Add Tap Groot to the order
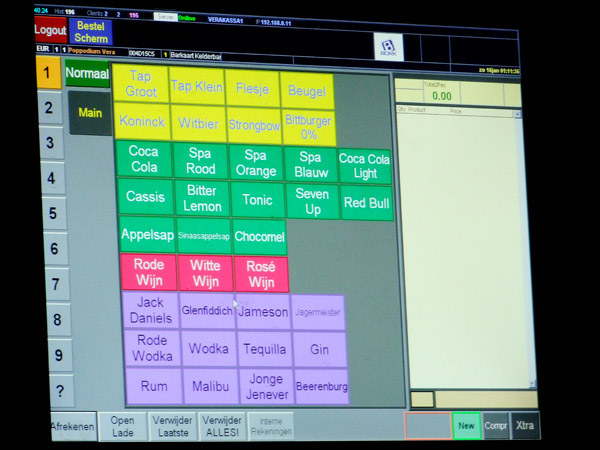 [141, 84]
